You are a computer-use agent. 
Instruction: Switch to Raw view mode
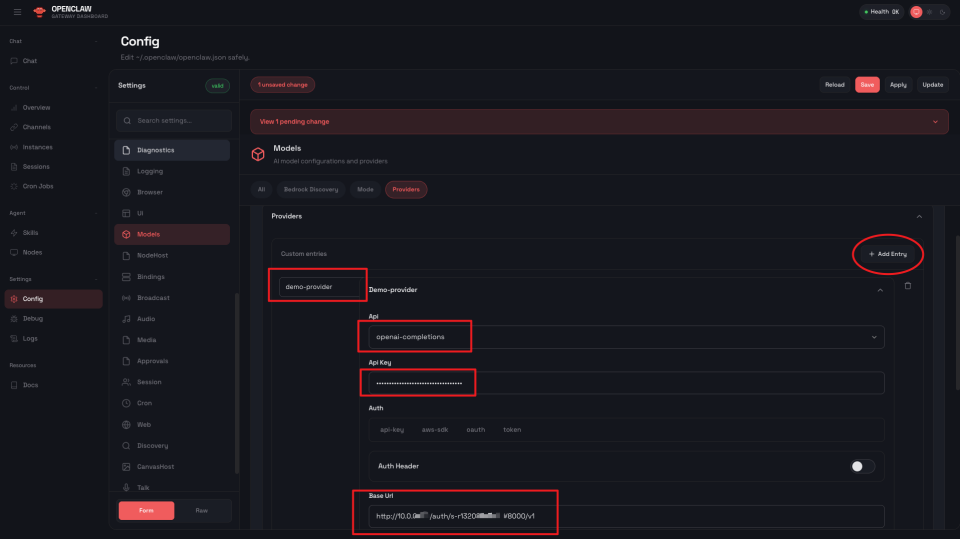(x=202, y=510)
